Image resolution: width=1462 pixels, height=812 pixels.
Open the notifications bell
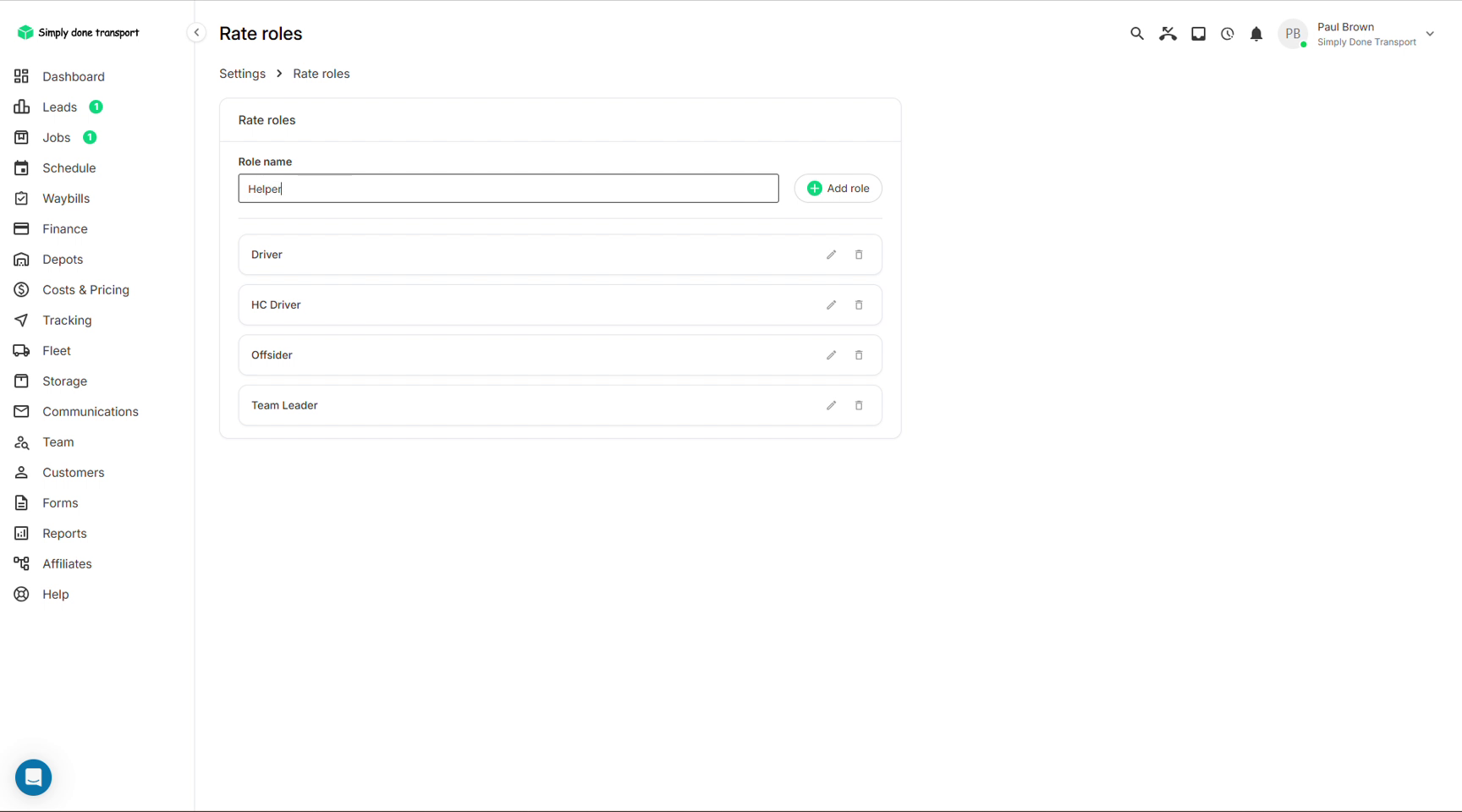[1256, 34]
